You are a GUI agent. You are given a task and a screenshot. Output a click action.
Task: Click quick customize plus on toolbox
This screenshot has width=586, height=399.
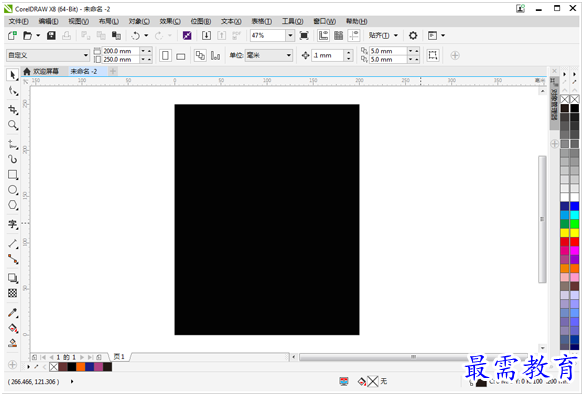12,364
